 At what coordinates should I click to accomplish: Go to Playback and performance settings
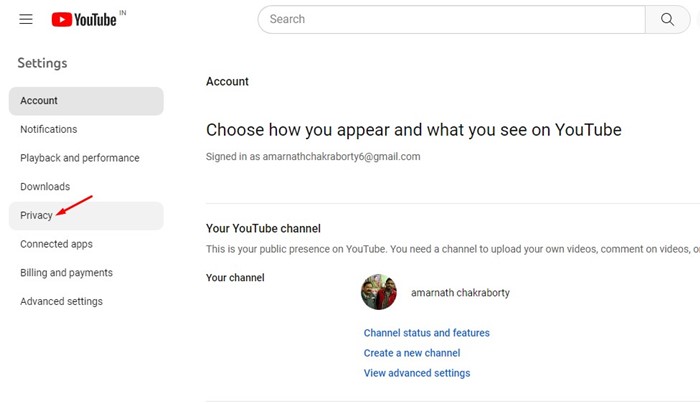point(80,158)
